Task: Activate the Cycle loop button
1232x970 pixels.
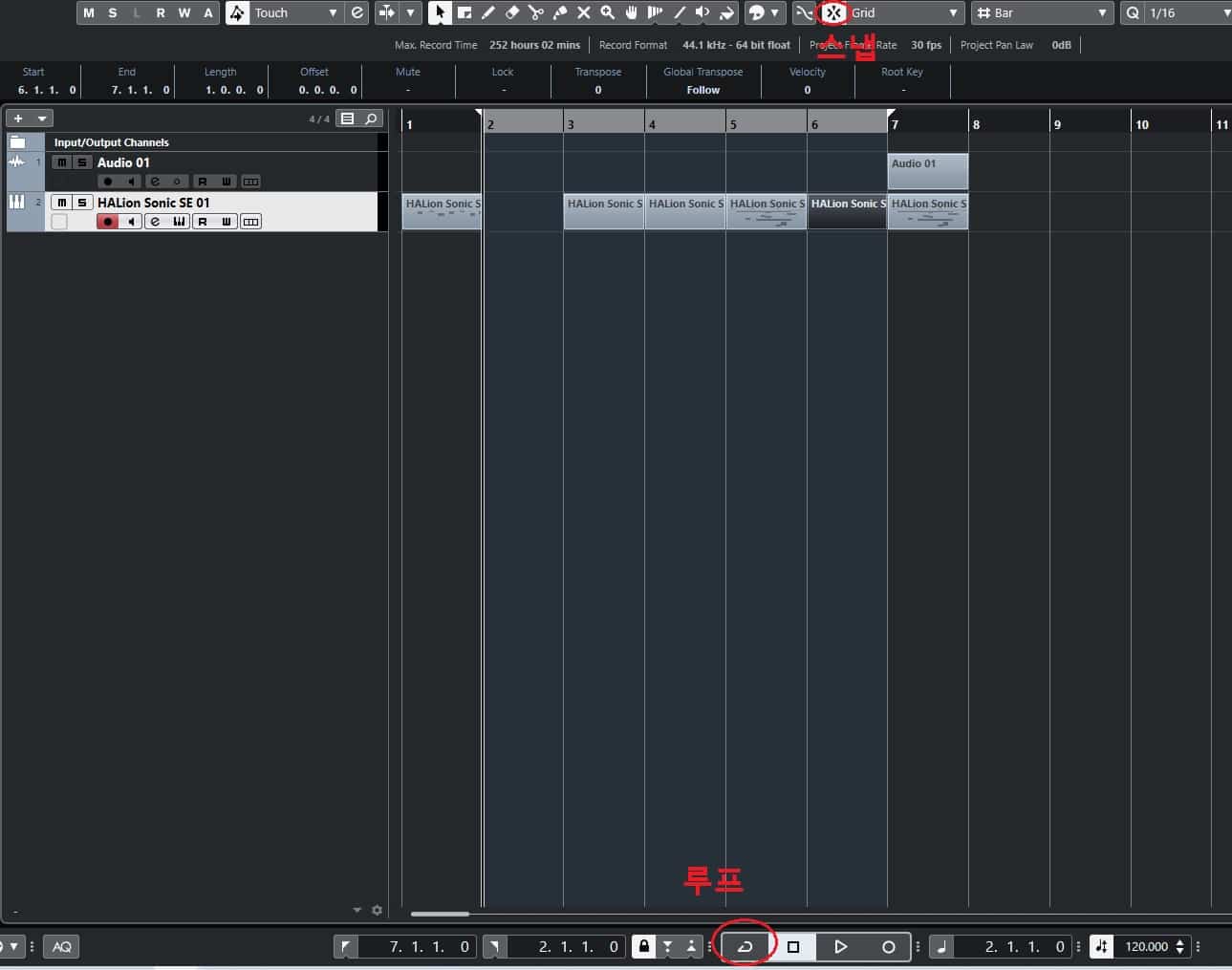Action: point(746,946)
